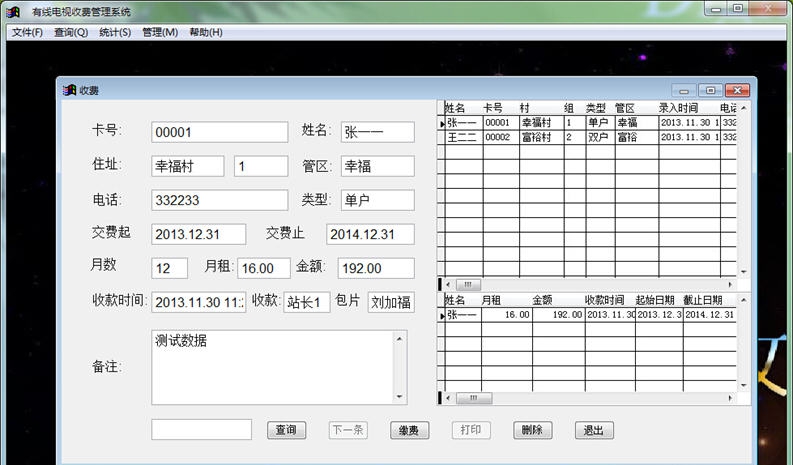The height and width of the screenshot is (465, 793).
Task: Focus the 交费起 date field 2013.12.31
Action: tap(198, 234)
